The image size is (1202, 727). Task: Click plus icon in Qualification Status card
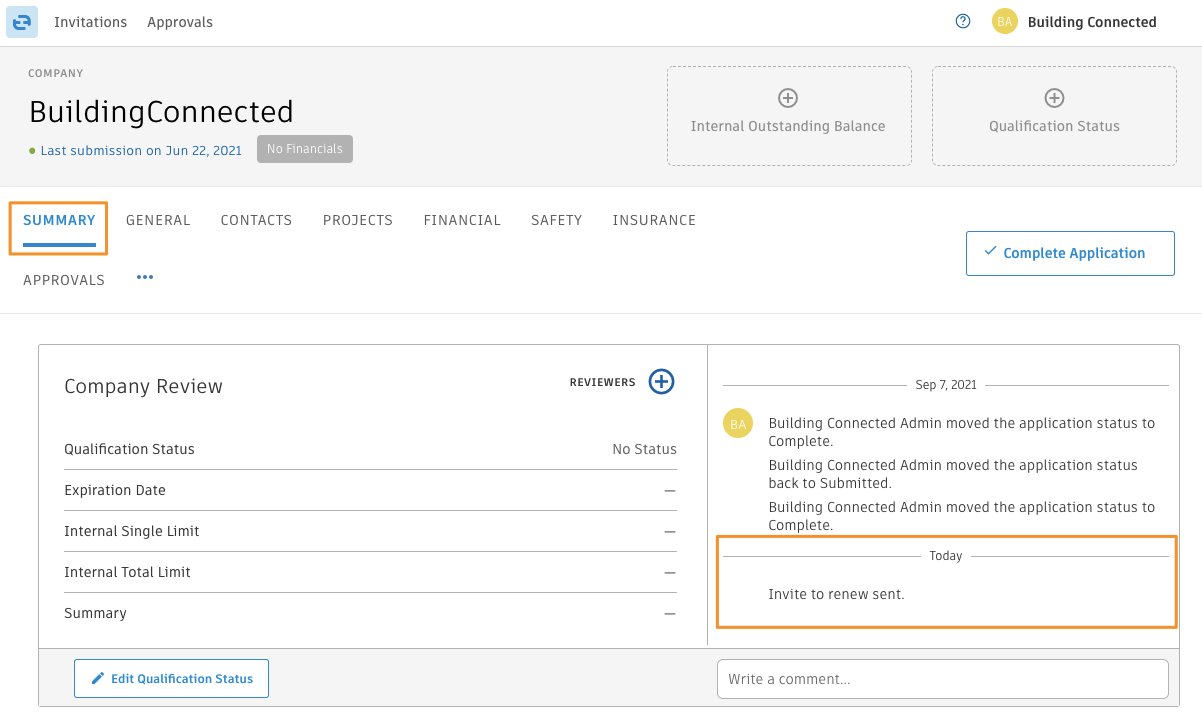click(x=1054, y=98)
